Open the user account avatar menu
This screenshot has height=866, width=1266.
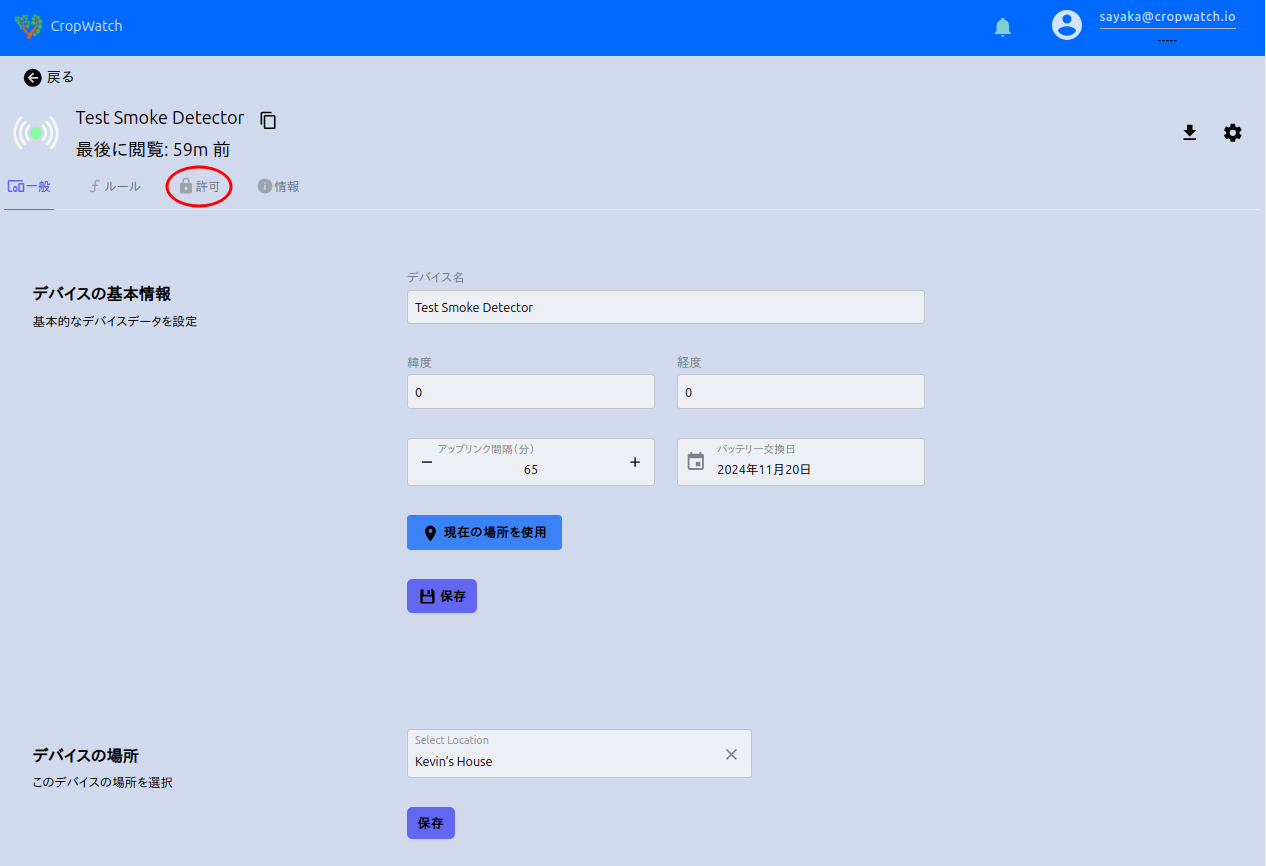coord(1067,25)
